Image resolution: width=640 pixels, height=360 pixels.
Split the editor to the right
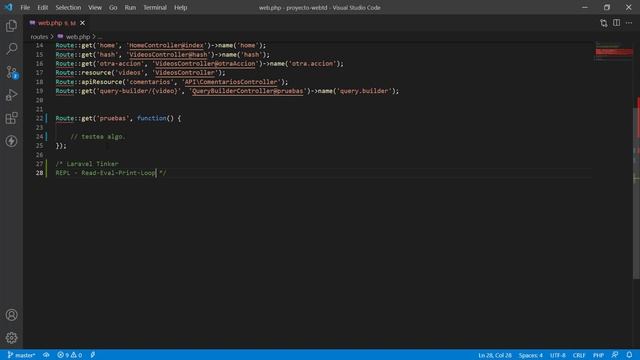pyautogui.click(x=616, y=23)
